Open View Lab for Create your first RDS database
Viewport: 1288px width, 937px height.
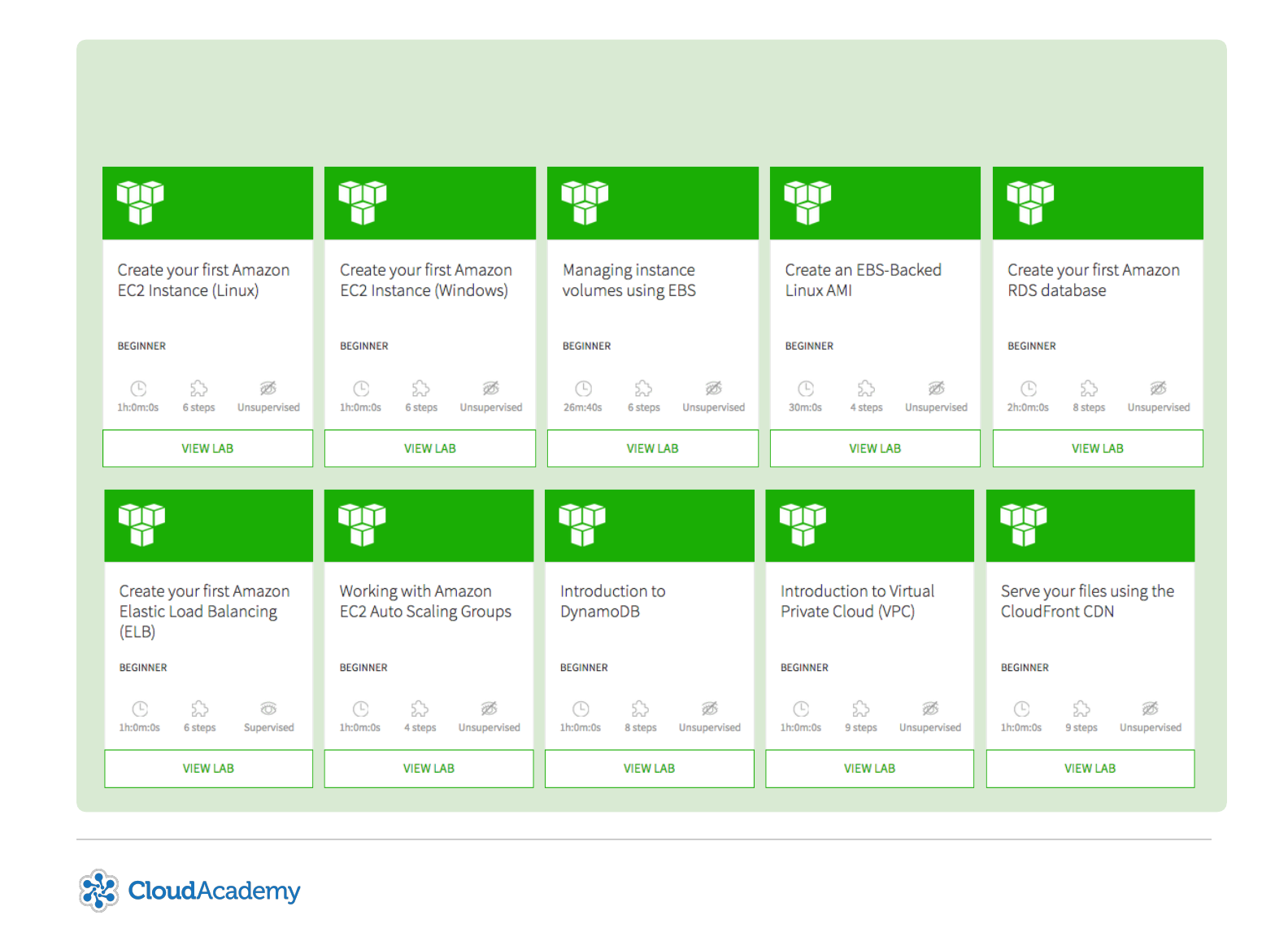(1097, 448)
